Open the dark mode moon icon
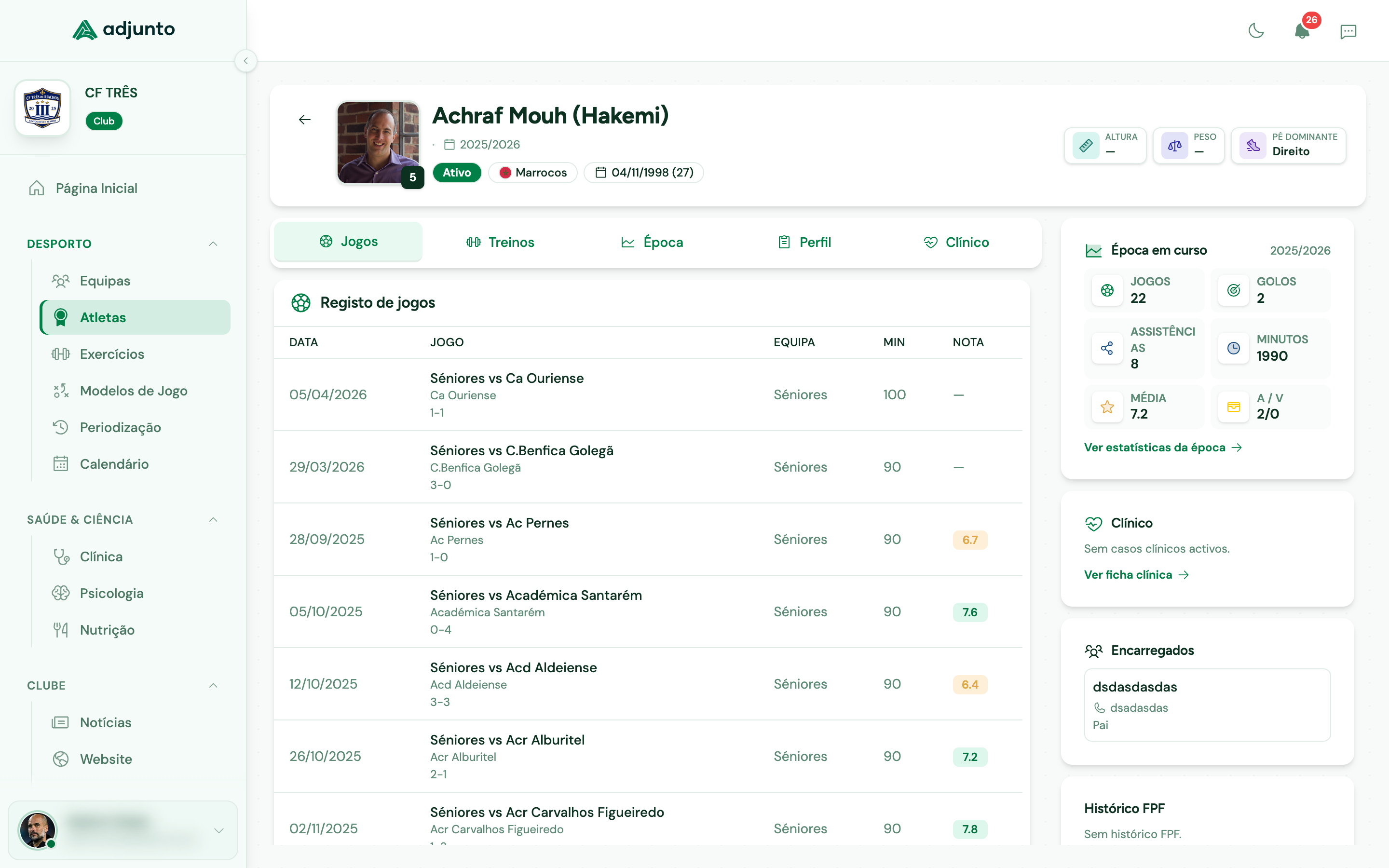Viewport: 1389px width, 868px height. (x=1256, y=31)
